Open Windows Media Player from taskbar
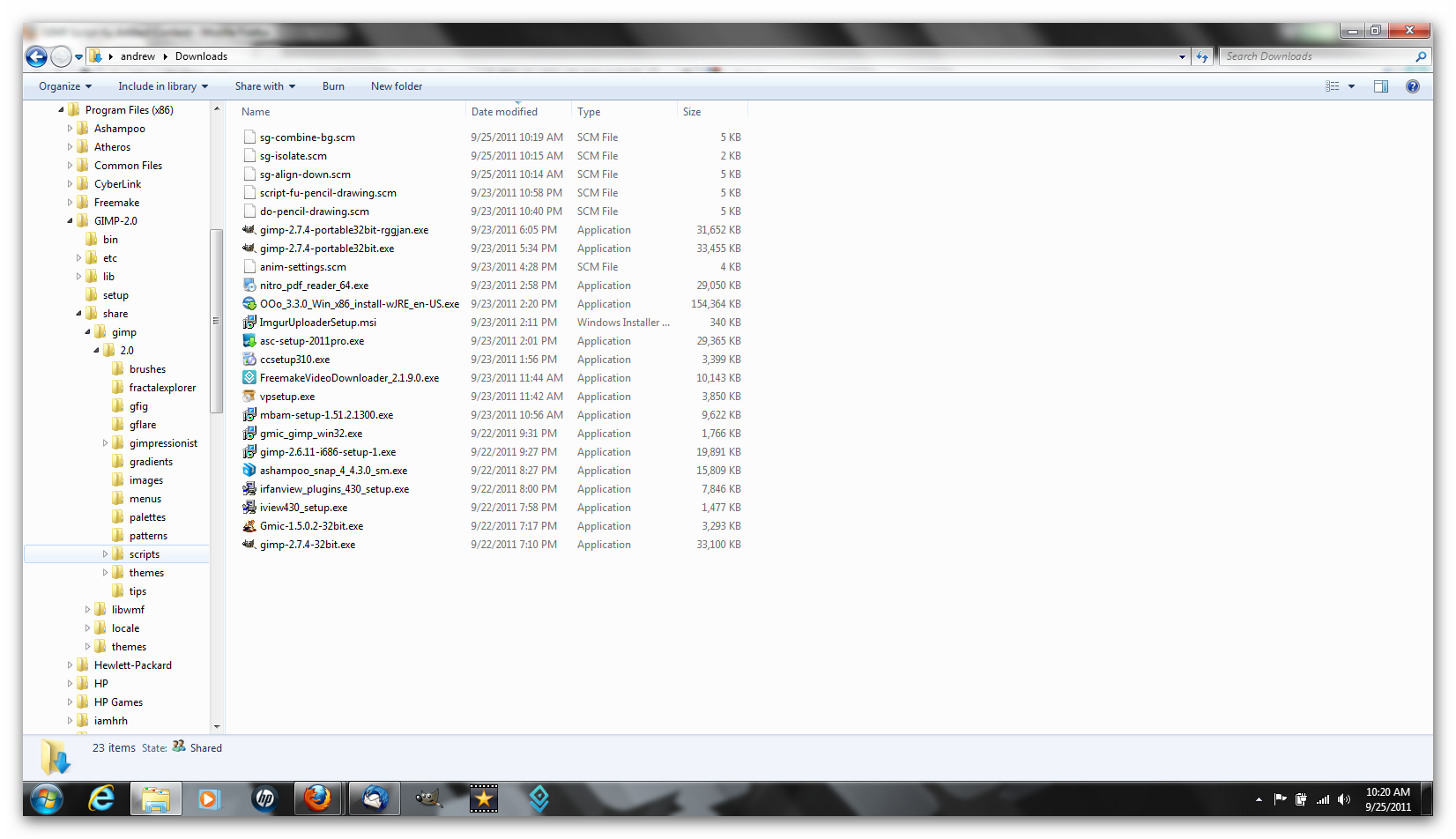 209,799
